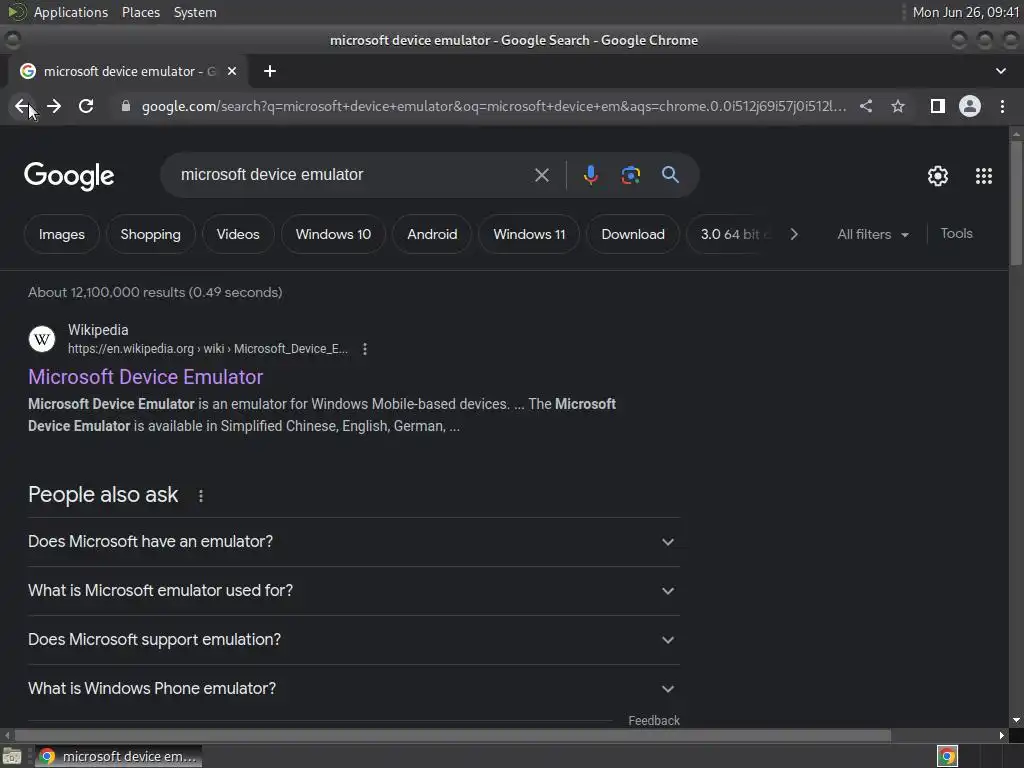The height and width of the screenshot is (768, 1024).
Task: Open the Microsoft Device Emulator Wikipedia link
Action: tap(146, 377)
